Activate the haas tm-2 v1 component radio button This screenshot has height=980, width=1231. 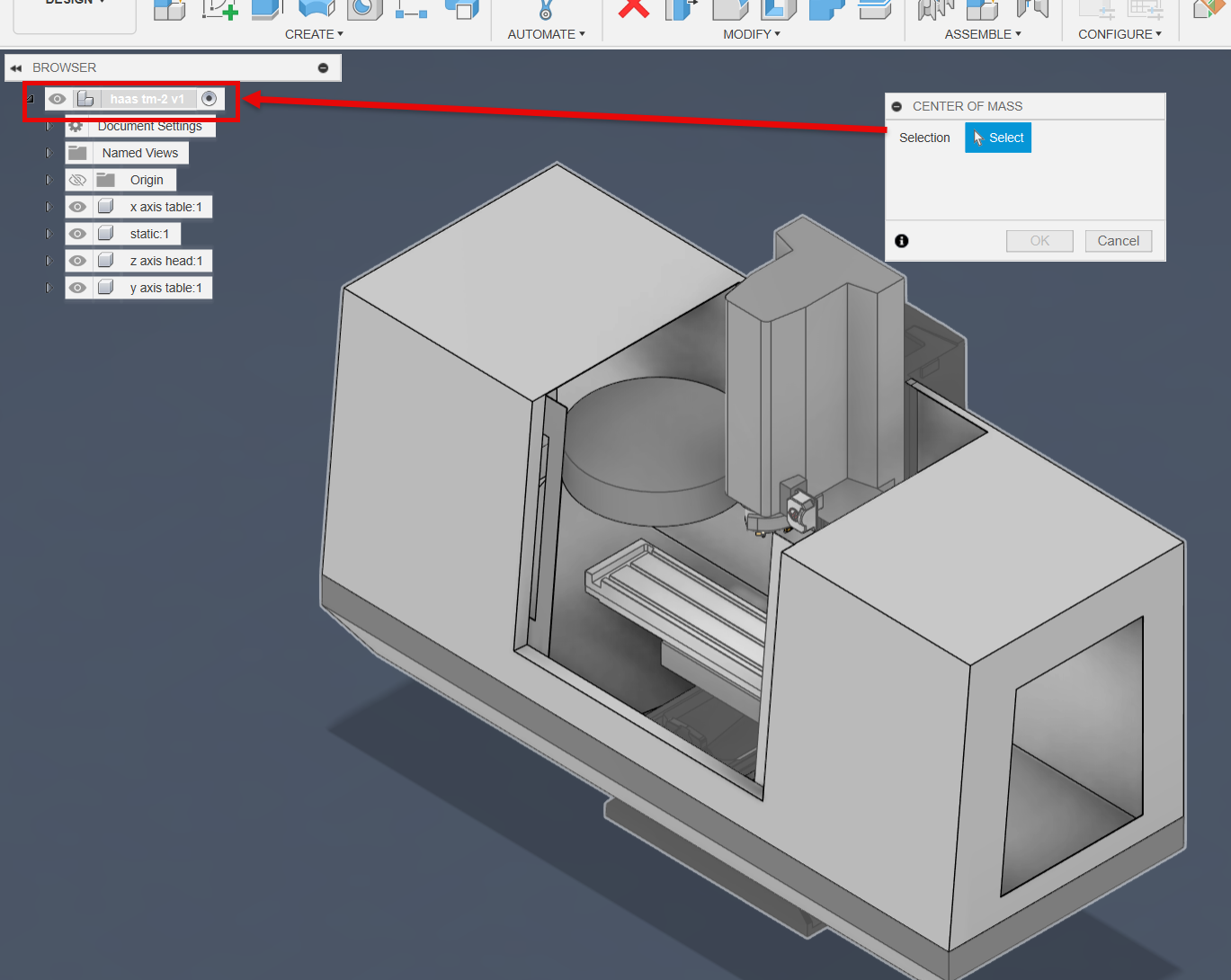tap(209, 98)
